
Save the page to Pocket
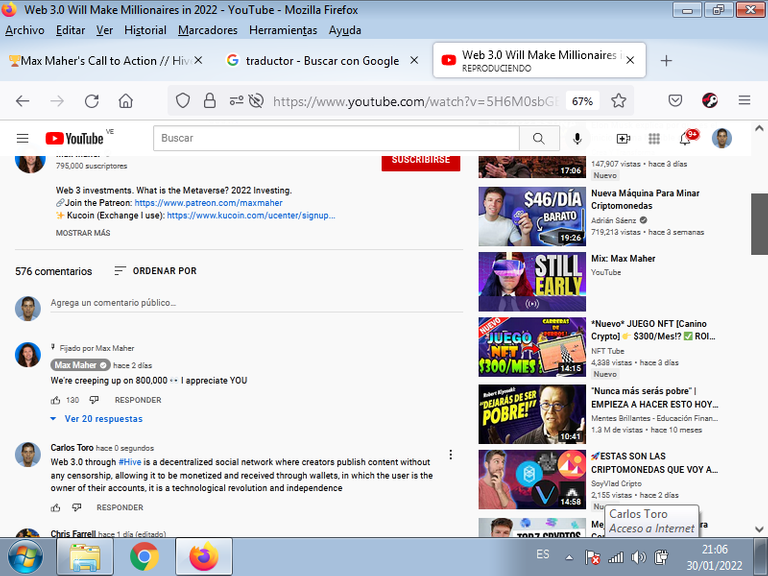click(675, 101)
